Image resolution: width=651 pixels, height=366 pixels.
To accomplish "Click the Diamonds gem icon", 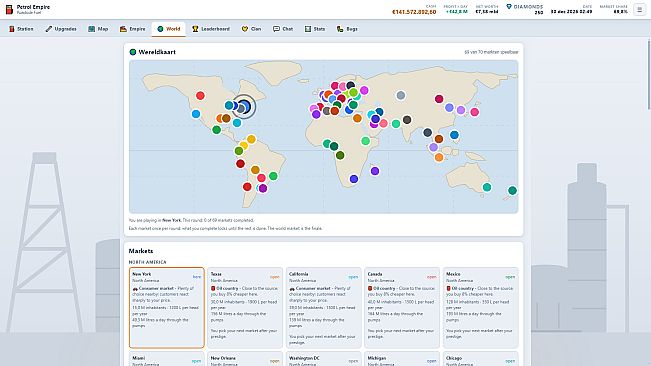I will click(509, 6).
